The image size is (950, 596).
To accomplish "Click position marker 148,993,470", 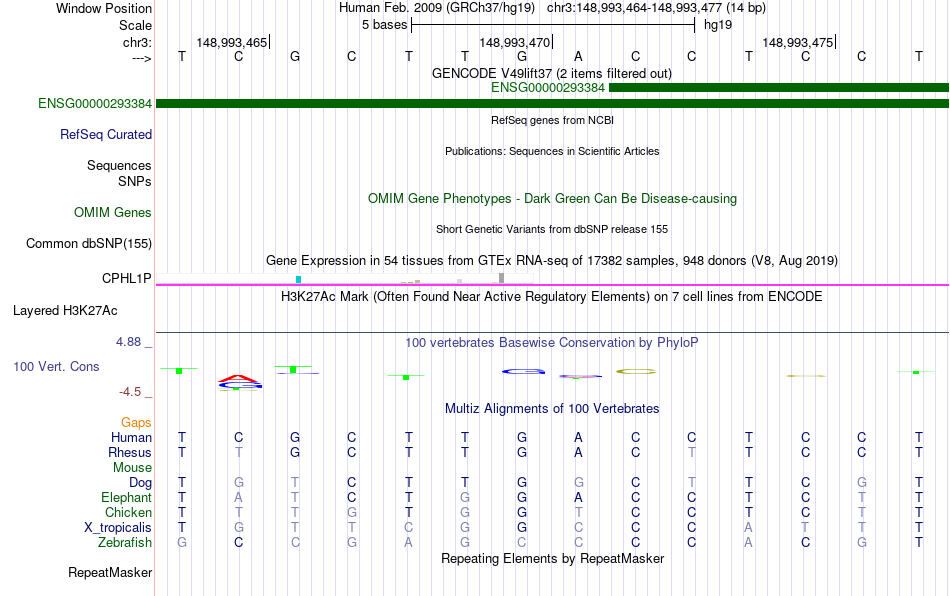I will point(516,42).
